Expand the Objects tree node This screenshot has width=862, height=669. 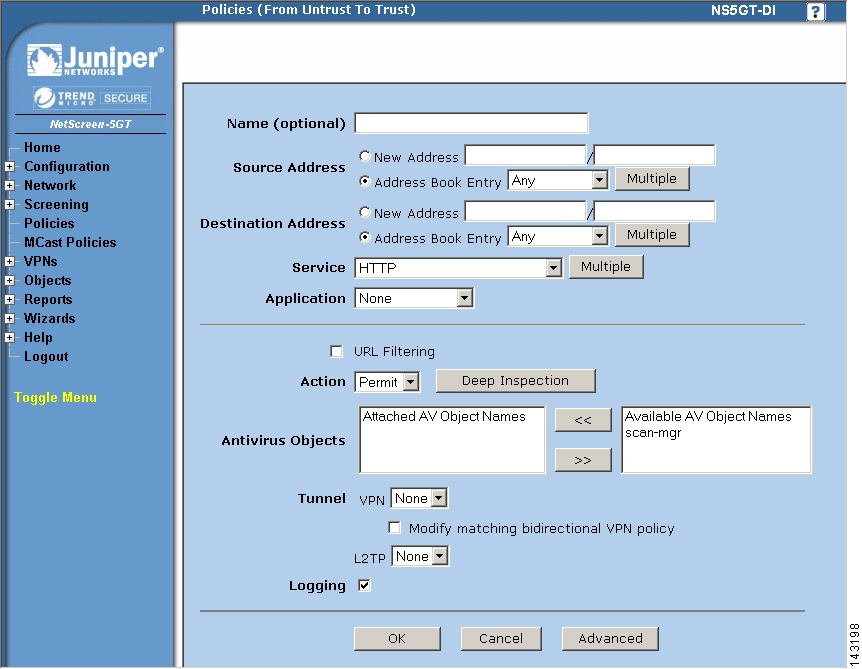[9, 281]
